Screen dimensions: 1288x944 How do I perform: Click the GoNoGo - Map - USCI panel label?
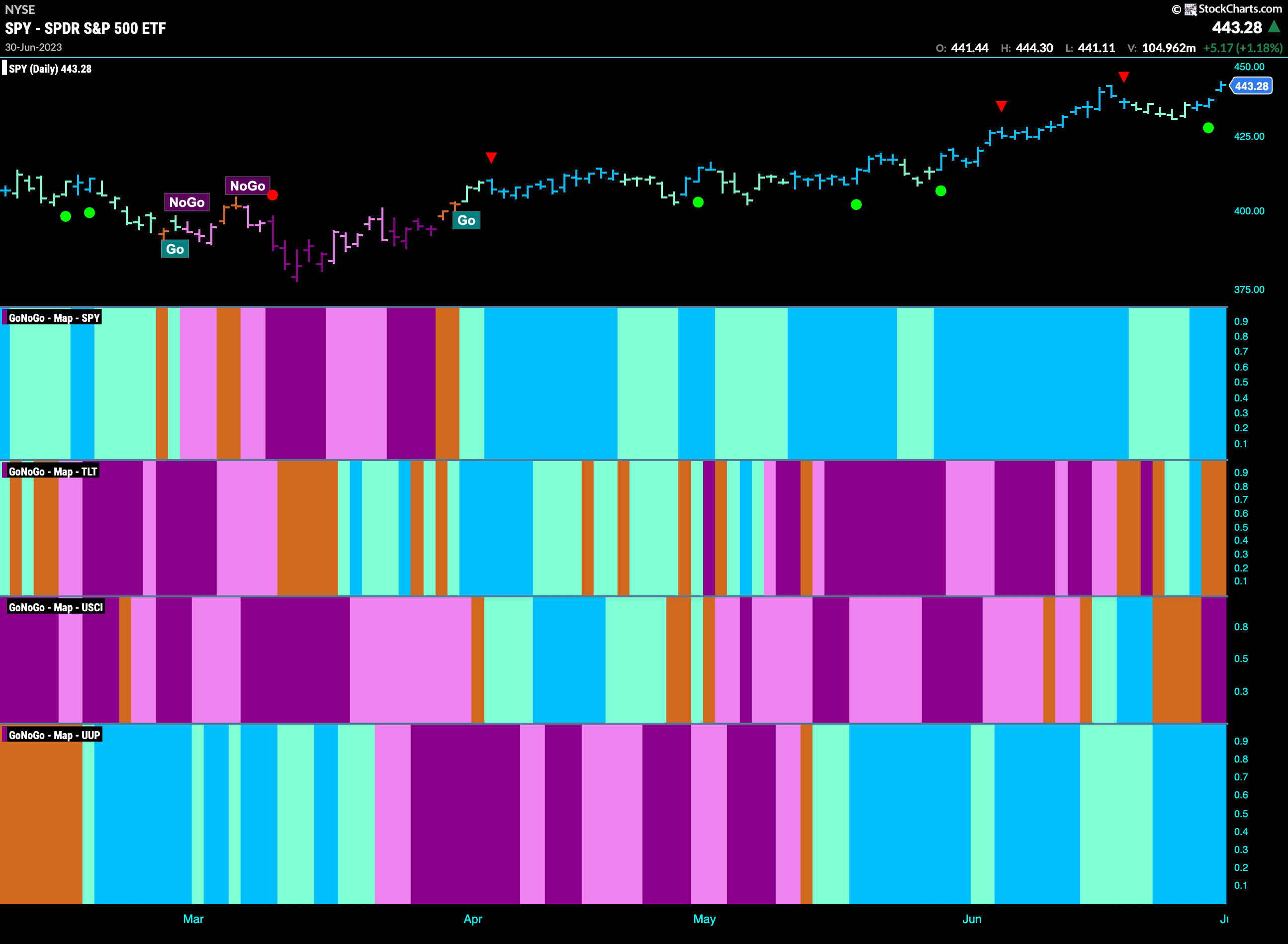pos(56,607)
